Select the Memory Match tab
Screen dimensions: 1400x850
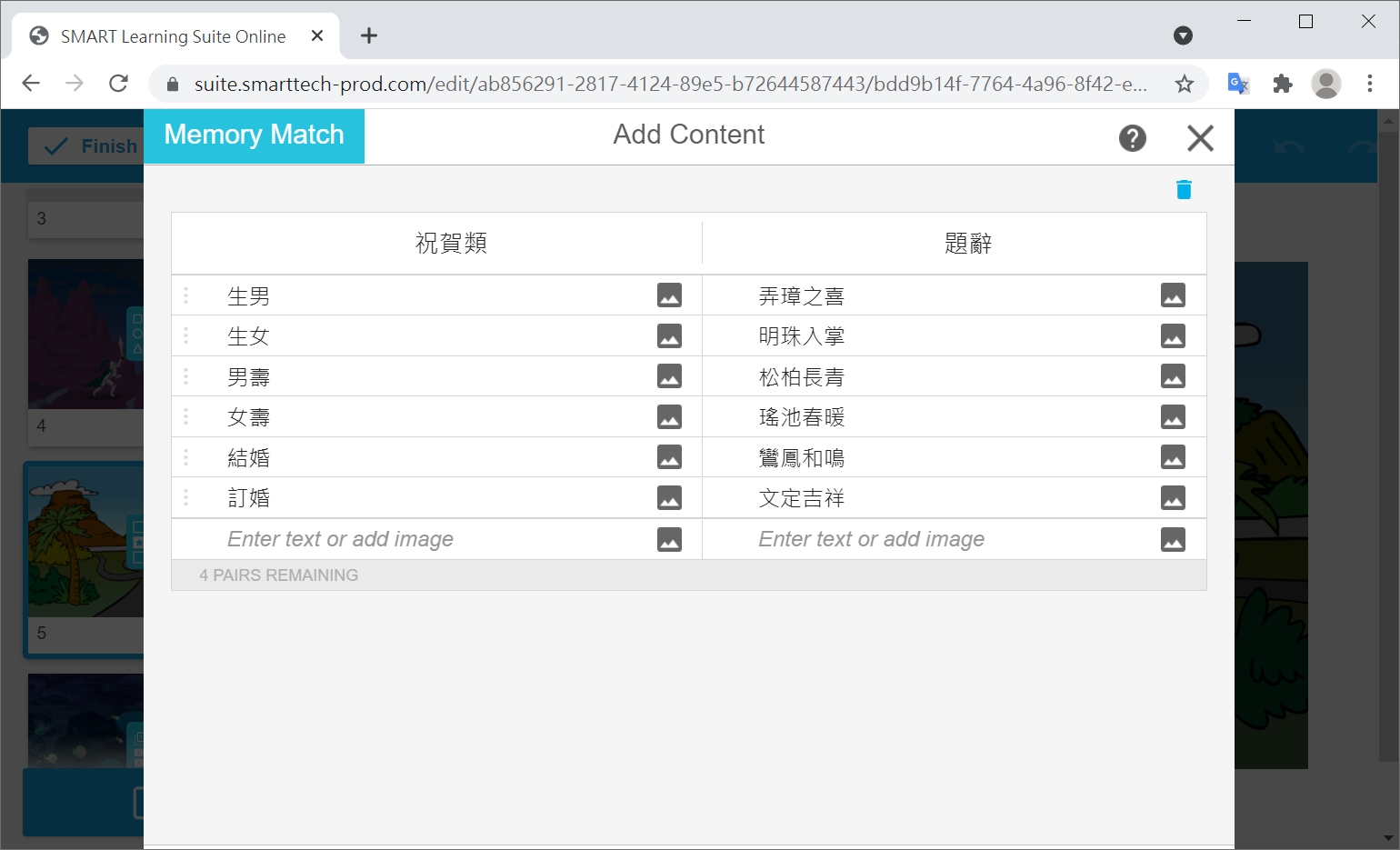click(x=255, y=135)
